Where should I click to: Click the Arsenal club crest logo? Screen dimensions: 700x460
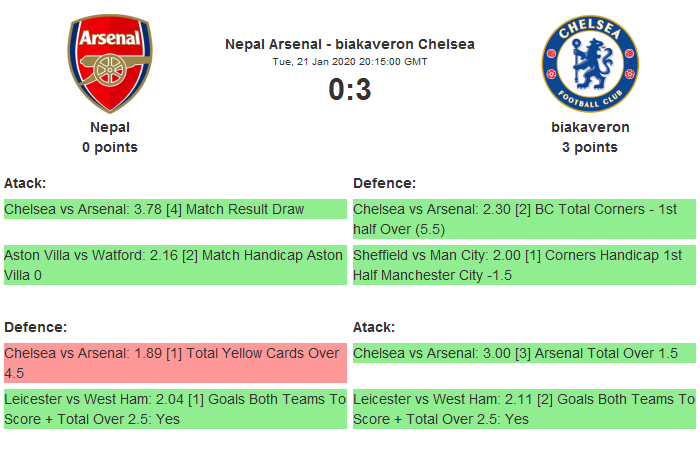pyautogui.click(x=110, y=62)
